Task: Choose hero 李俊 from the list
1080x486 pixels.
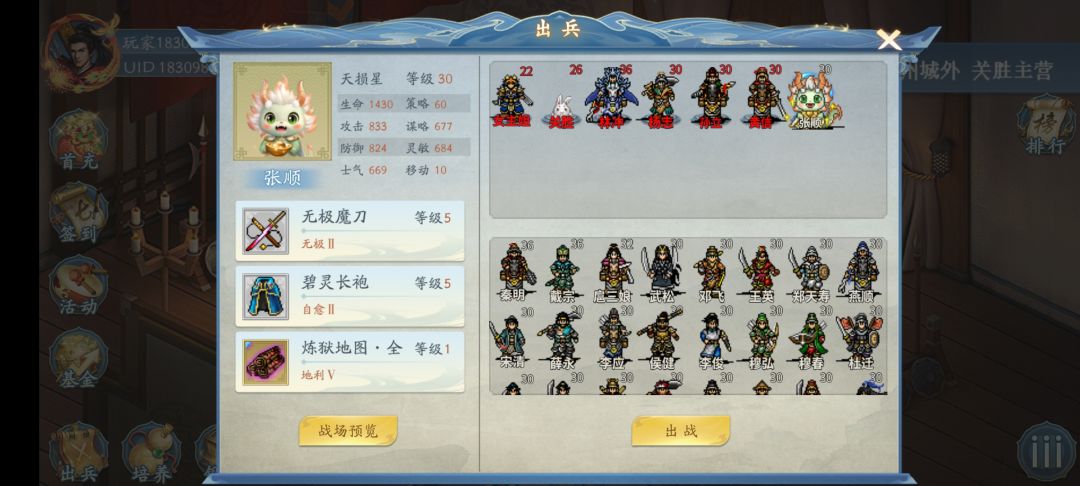Action: (712, 338)
